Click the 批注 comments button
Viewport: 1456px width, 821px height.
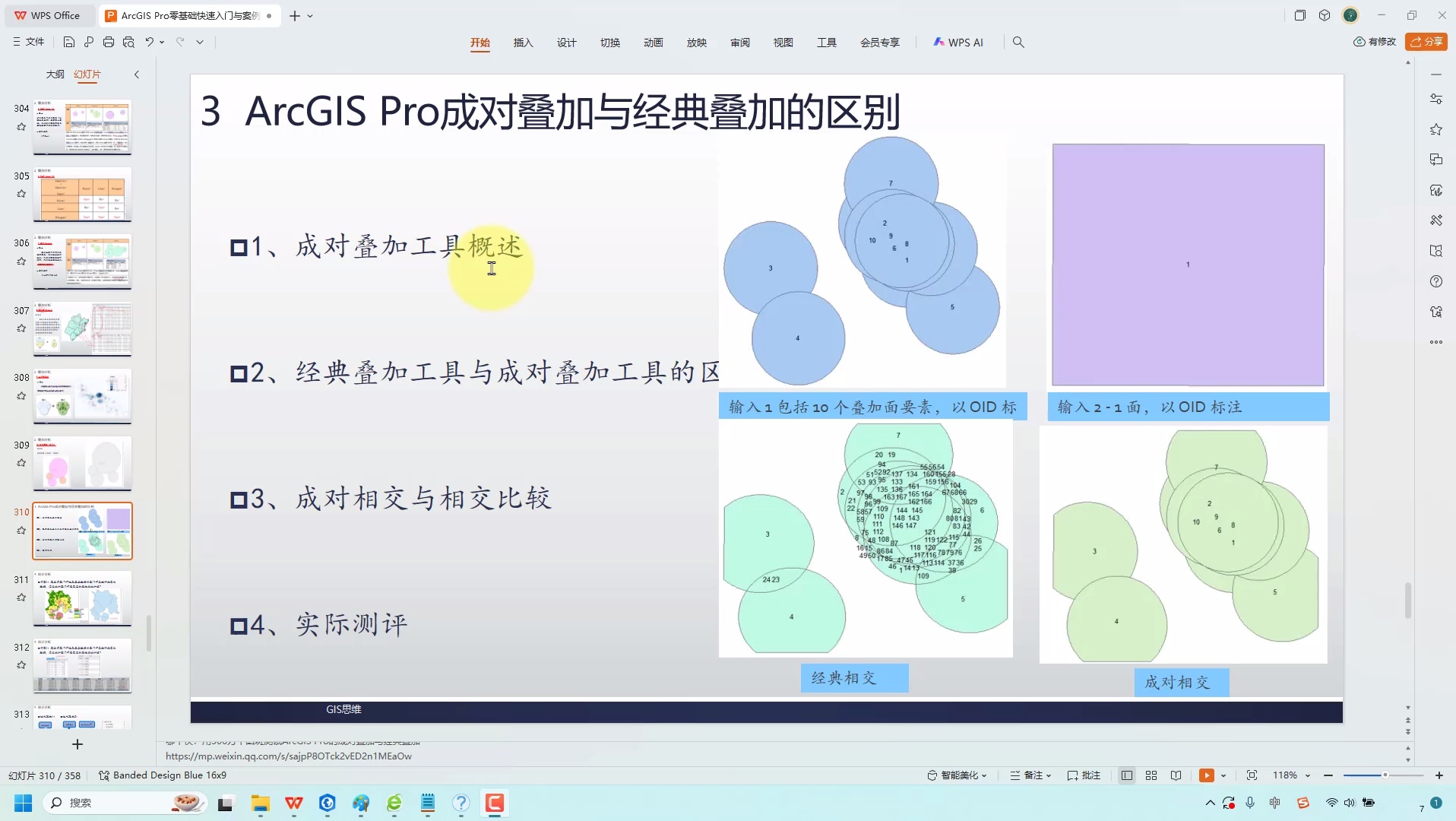(x=1084, y=775)
